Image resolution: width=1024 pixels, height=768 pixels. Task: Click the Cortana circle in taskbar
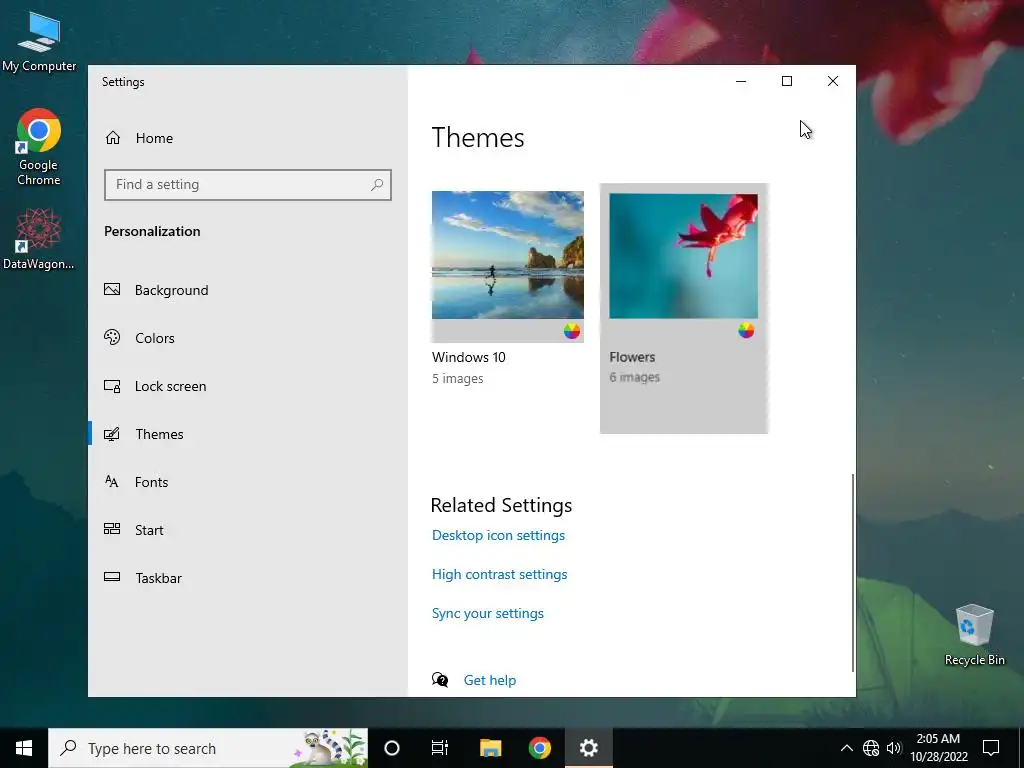pos(392,748)
